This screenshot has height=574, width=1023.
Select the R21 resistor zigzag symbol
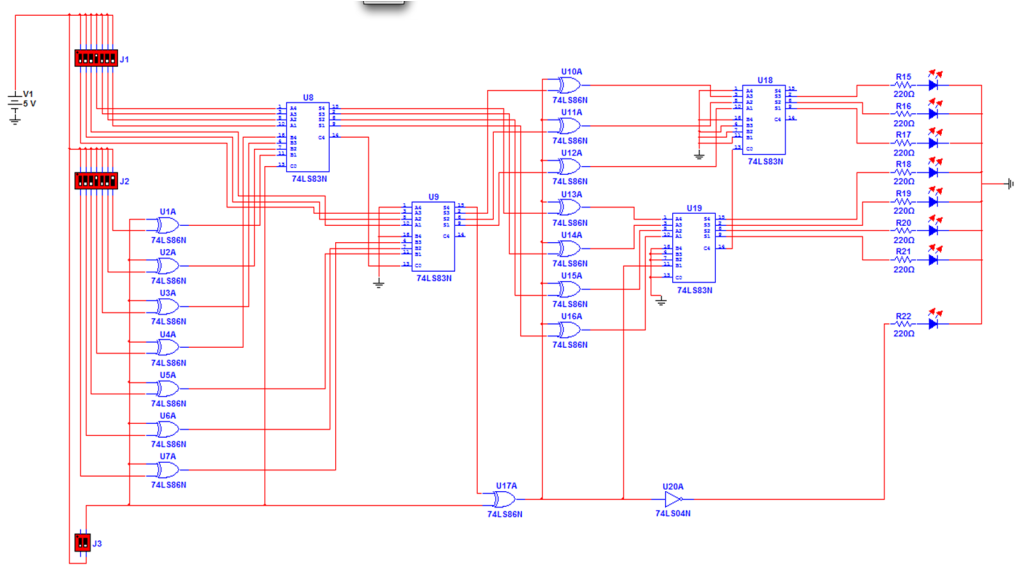pyautogui.click(x=903, y=260)
